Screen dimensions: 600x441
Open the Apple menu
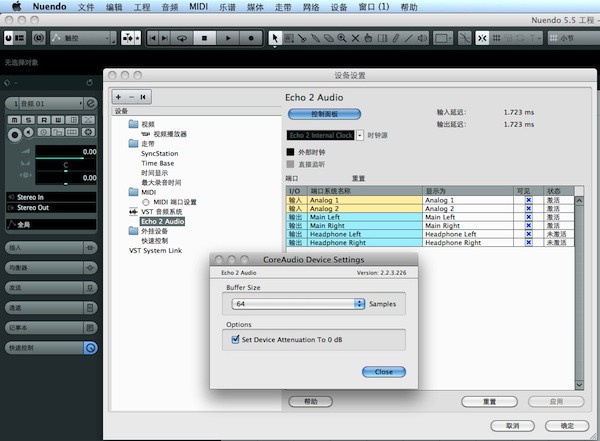click(16, 7)
